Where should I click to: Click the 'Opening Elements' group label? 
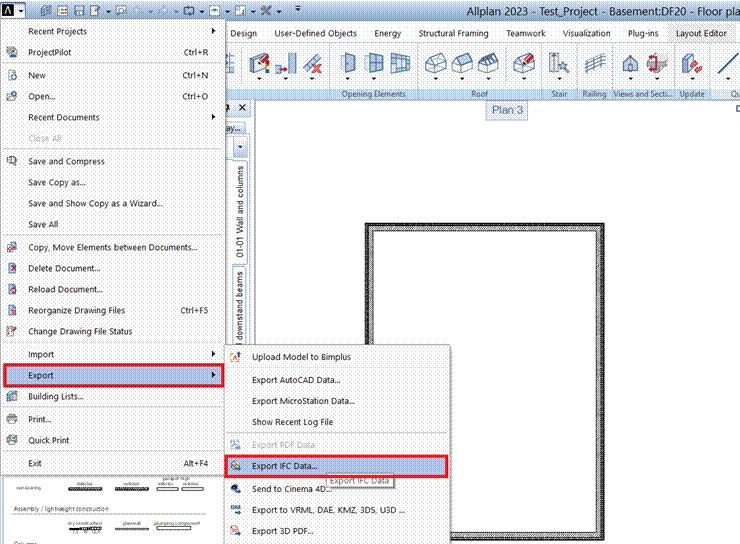[x=373, y=94]
